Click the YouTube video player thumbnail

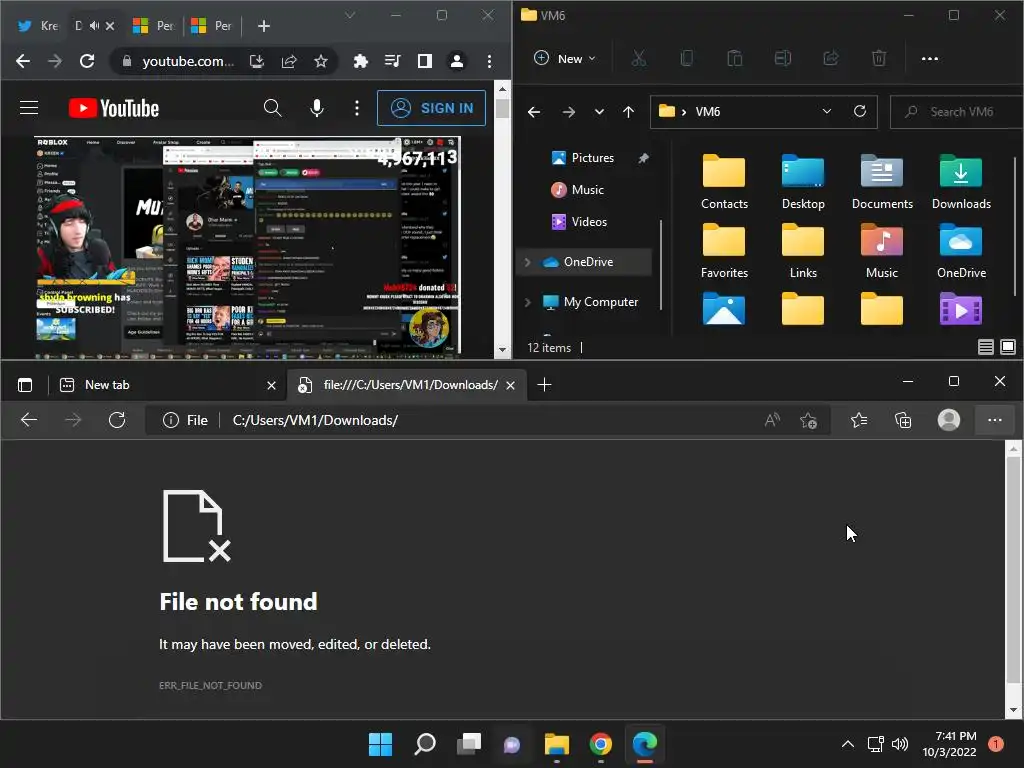[248, 246]
